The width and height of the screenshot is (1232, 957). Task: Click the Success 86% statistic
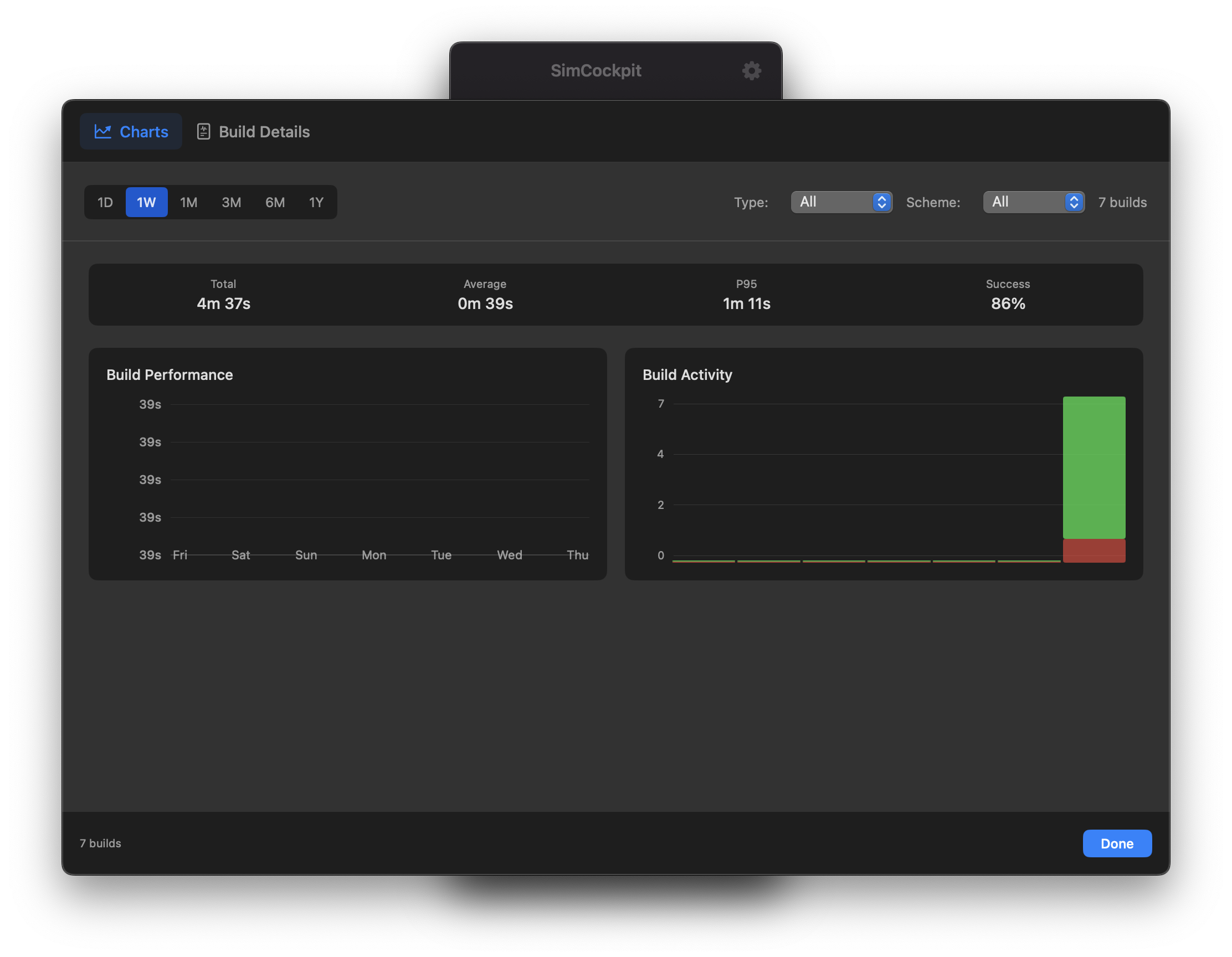[1008, 296]
